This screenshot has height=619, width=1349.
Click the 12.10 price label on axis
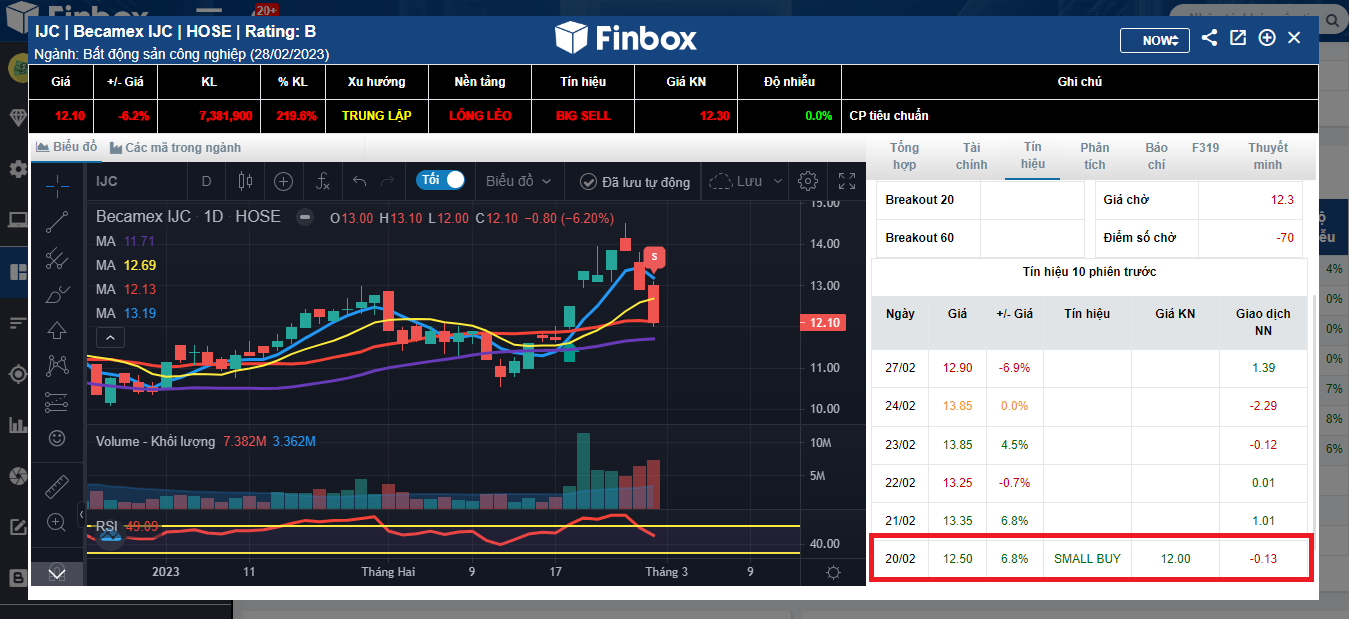tap(823, 323)
